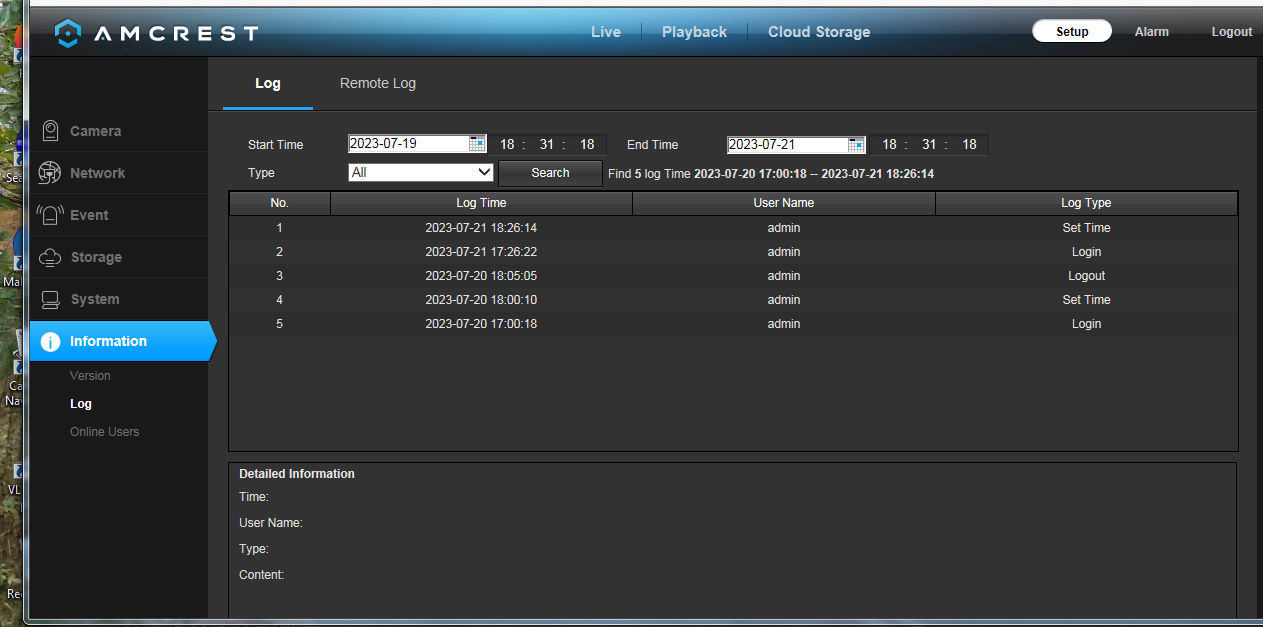
Task: Select log row 2023-07-20 17:00:18
Action: (x=733, y=324)
